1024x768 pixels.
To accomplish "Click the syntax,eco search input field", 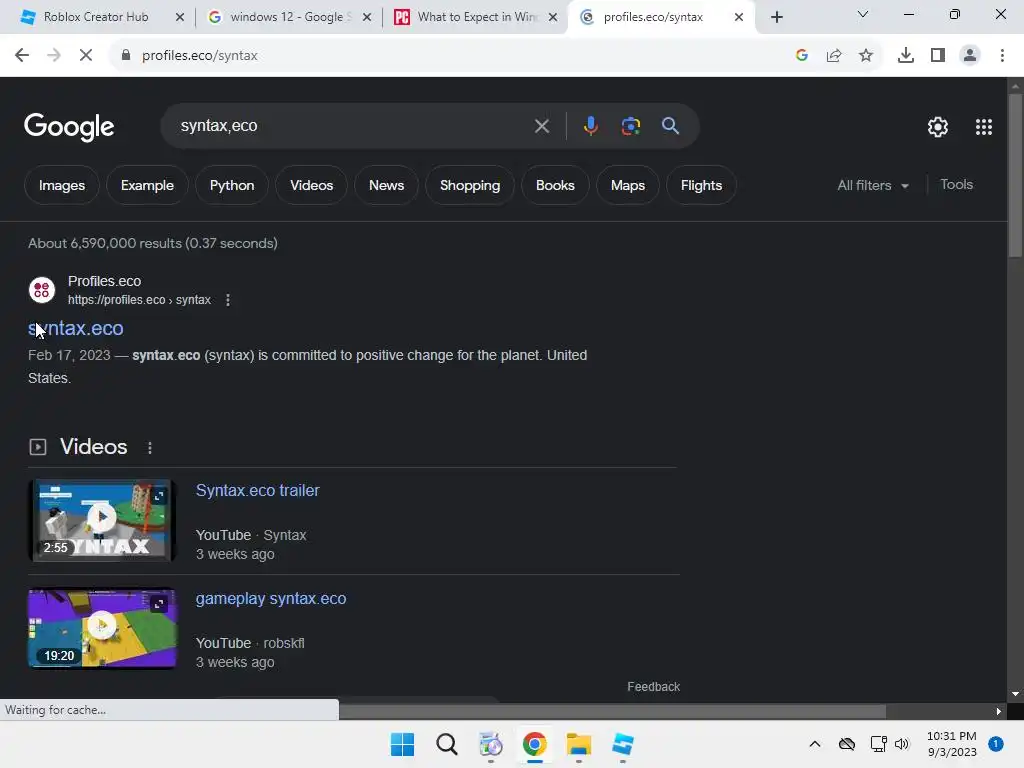I will pyautogui.click(x=353, y=125).
